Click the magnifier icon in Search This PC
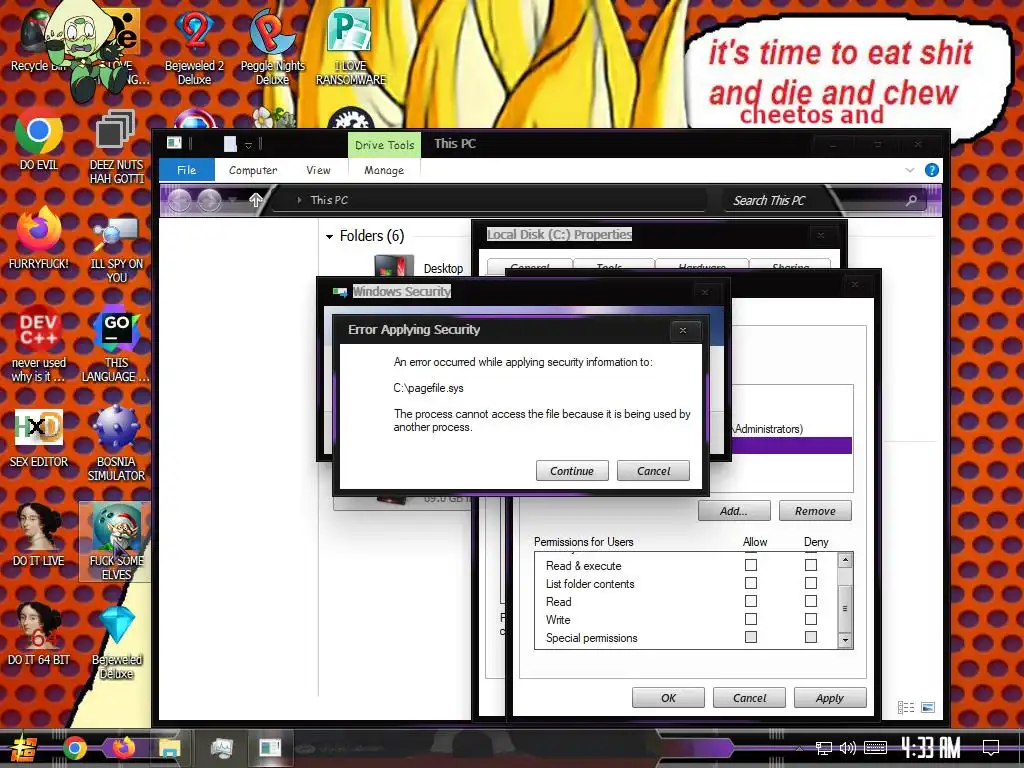1024x768 pixels. pyautogui.click(x=911, y=200)
